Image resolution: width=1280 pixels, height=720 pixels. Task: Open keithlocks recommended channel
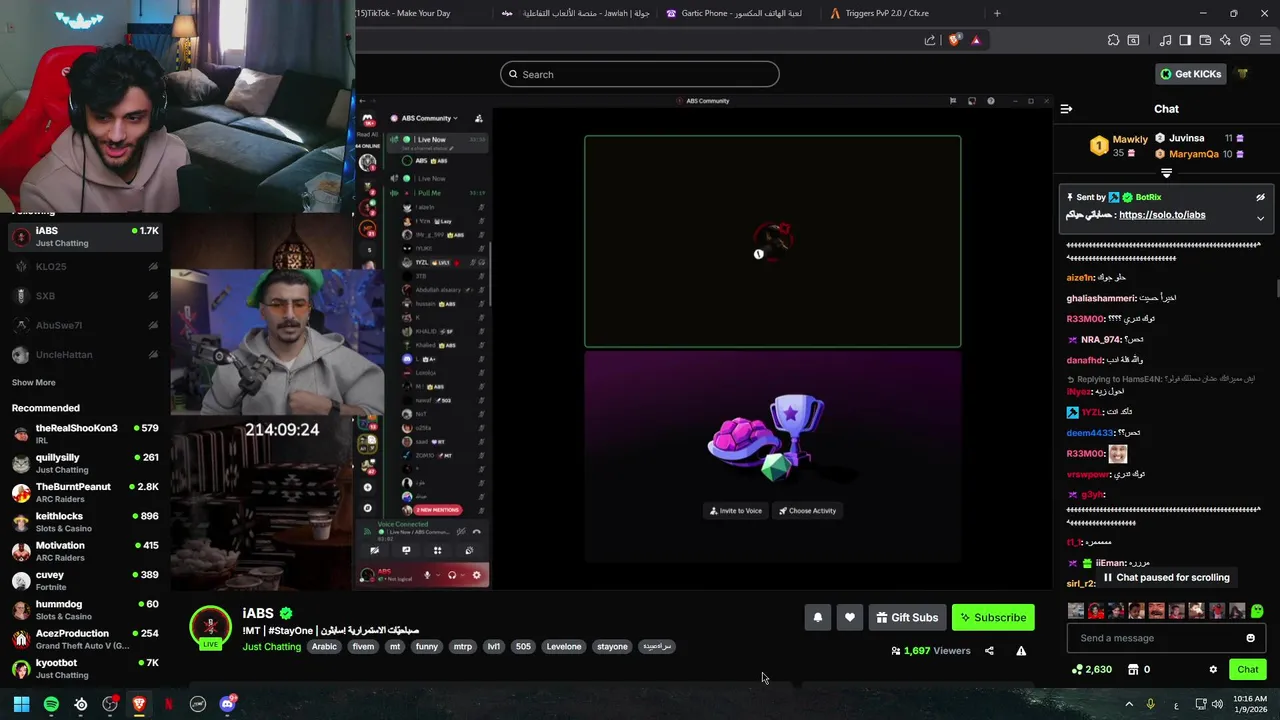pos(84,522)
